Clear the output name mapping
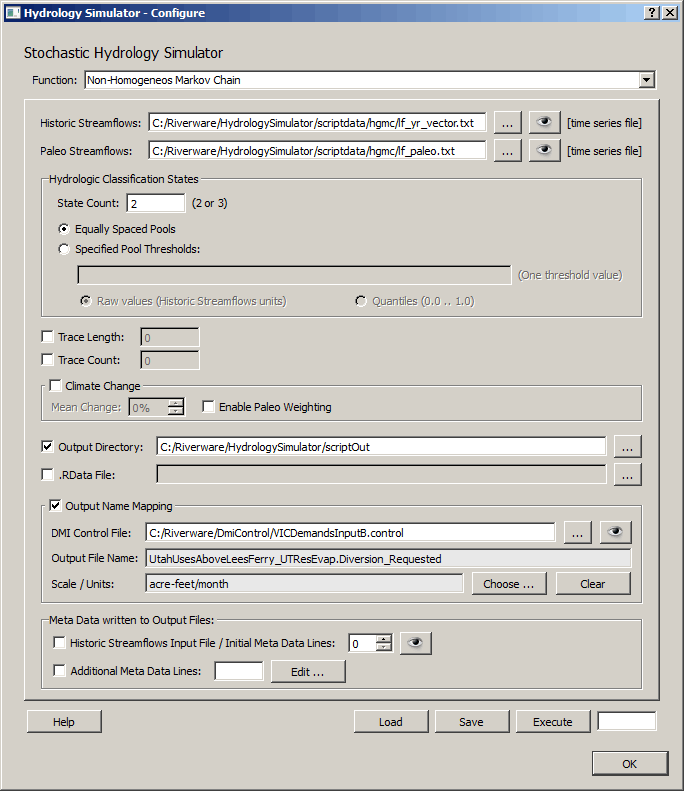 coord(593,584)
